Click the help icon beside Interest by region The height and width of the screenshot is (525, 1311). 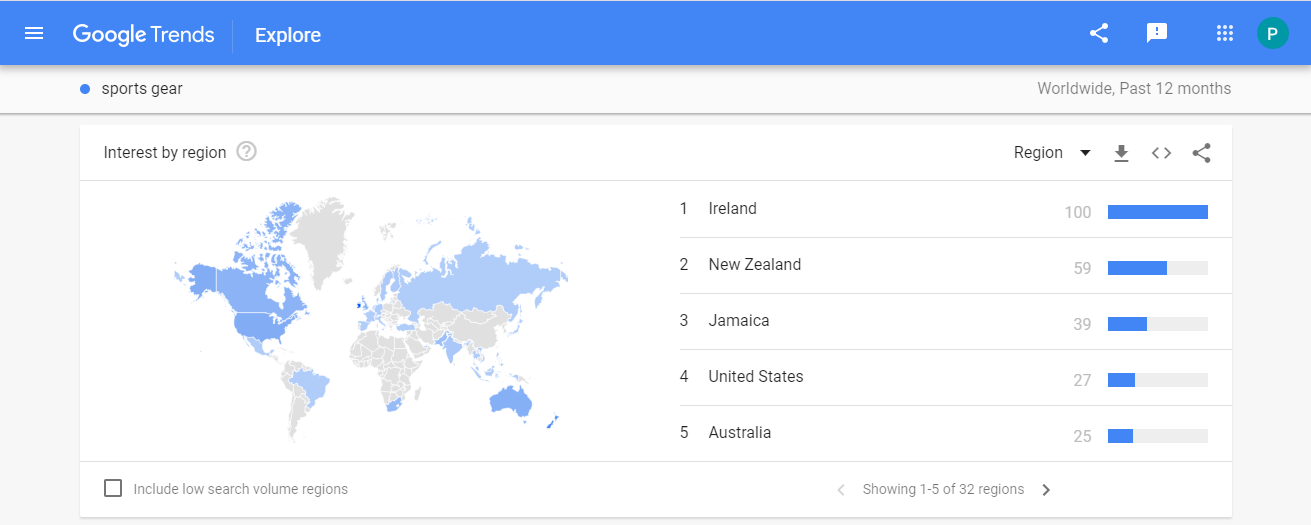[x=247, y=152]
